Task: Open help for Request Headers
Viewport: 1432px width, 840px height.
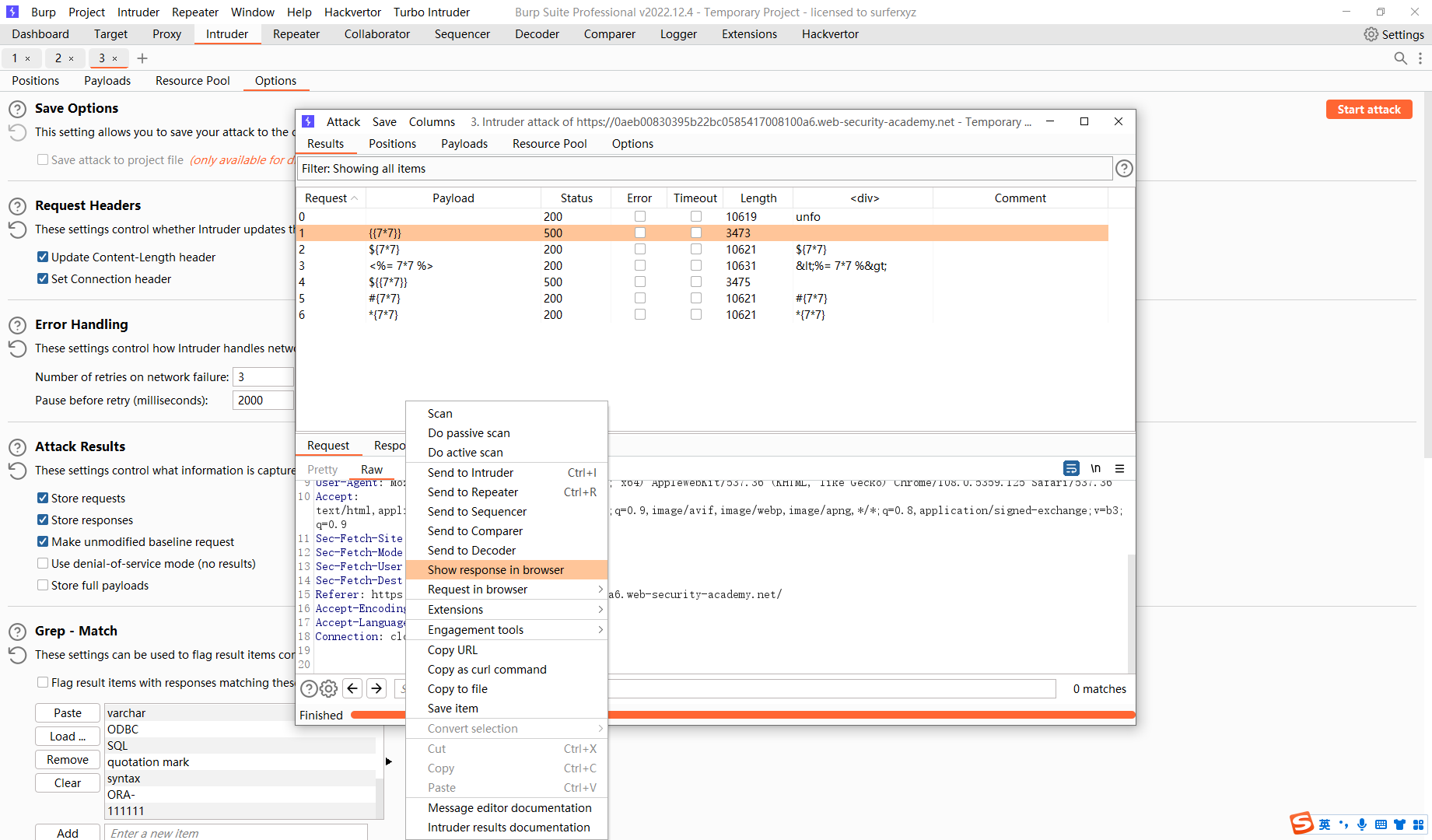Action: (x=17, y=206)
